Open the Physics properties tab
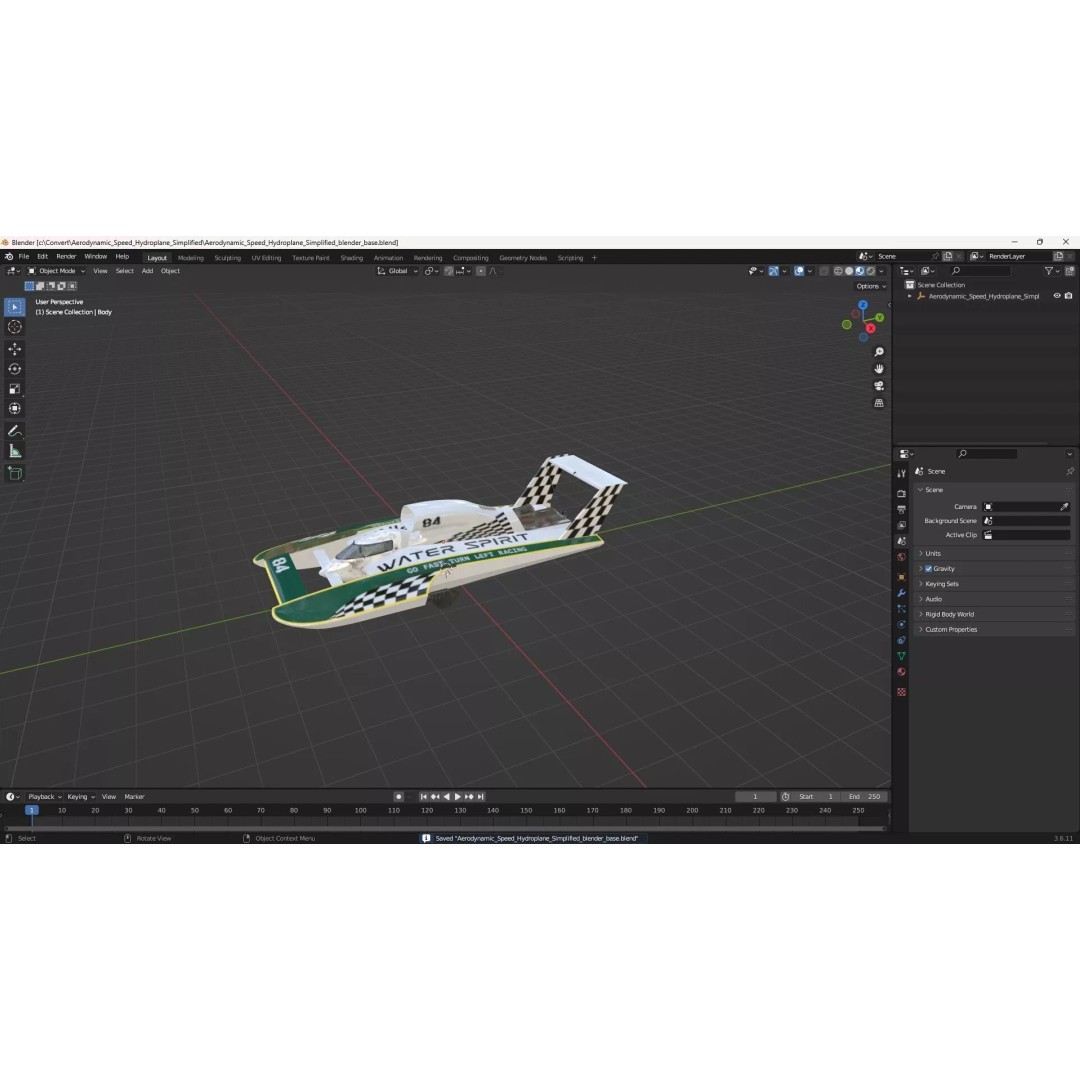 click(x=901, y=624)
